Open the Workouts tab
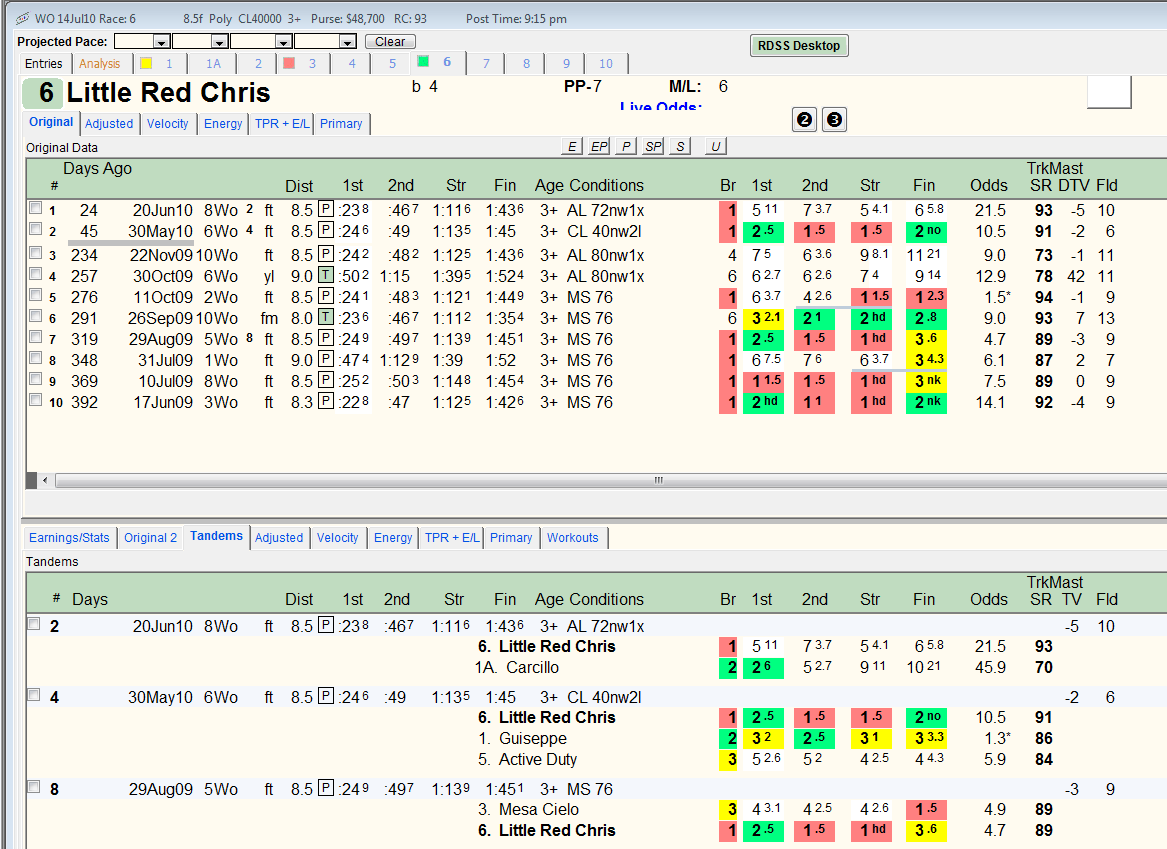 (x=572, y=538)
